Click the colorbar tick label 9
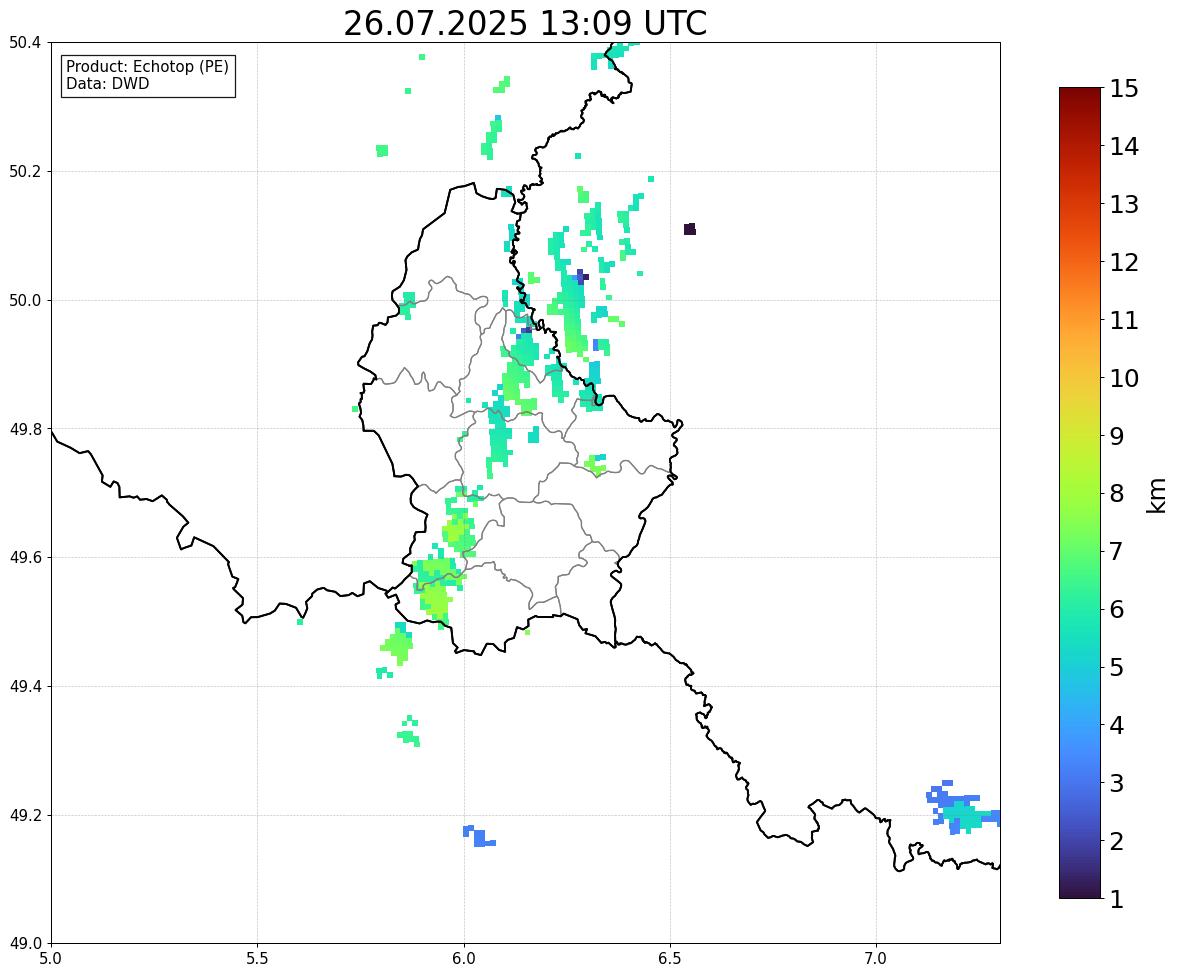1178x976 pixels. coord(1117,436)
